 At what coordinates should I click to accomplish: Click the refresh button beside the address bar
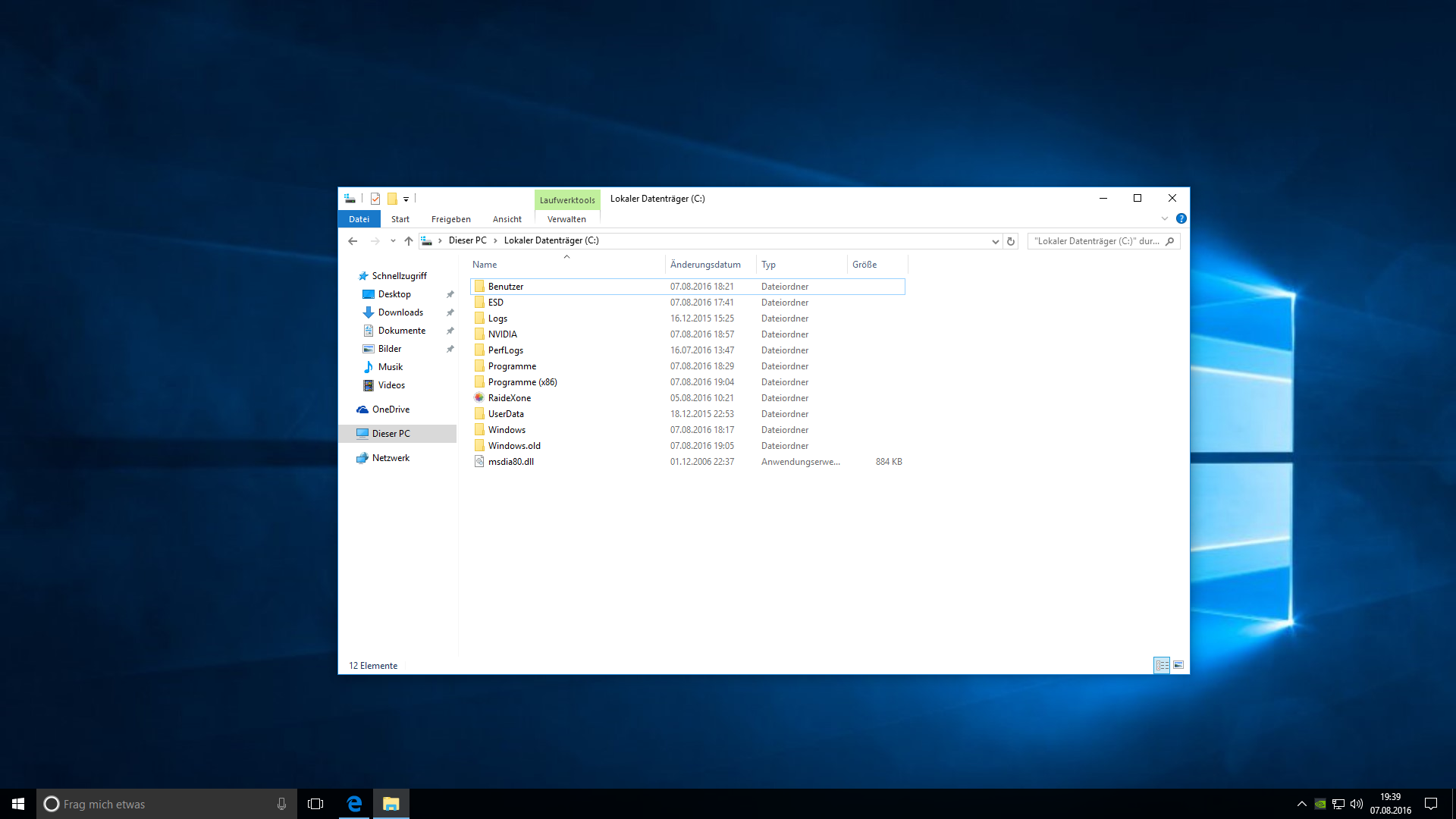1011,241
